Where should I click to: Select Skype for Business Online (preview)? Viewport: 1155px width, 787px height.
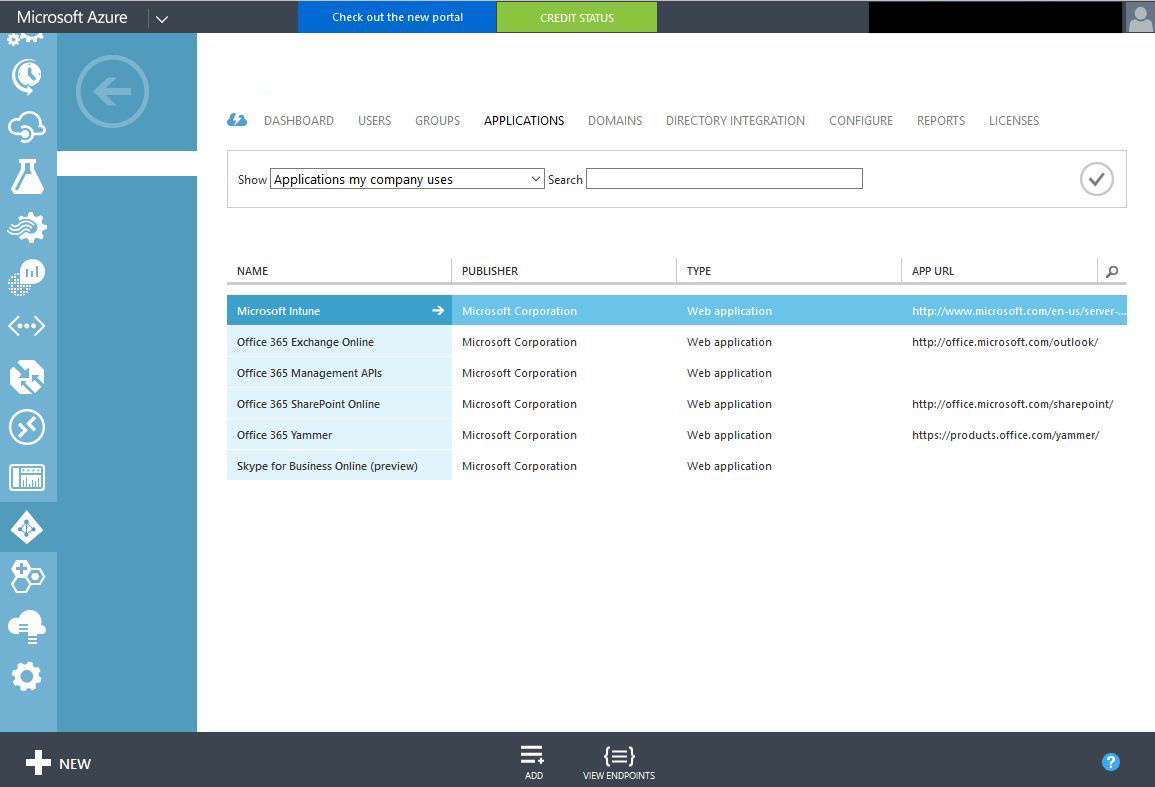click(x=677, y=466)
